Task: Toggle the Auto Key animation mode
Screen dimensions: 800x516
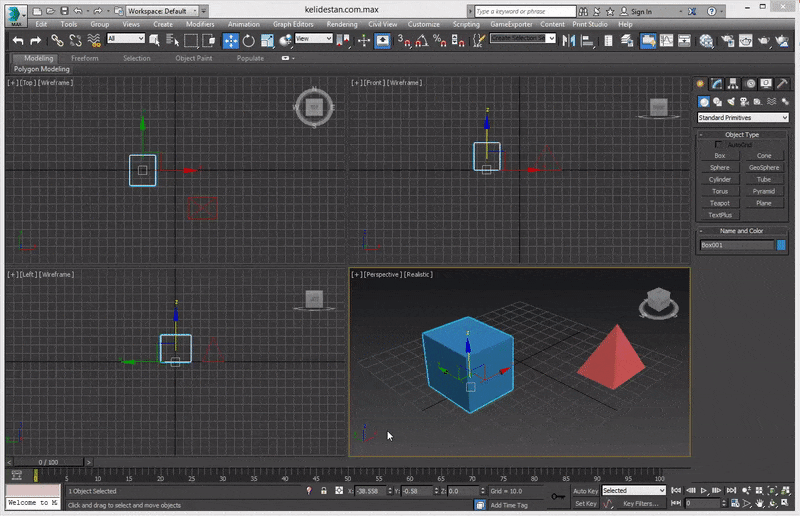Action: click(x=585, y=491)
